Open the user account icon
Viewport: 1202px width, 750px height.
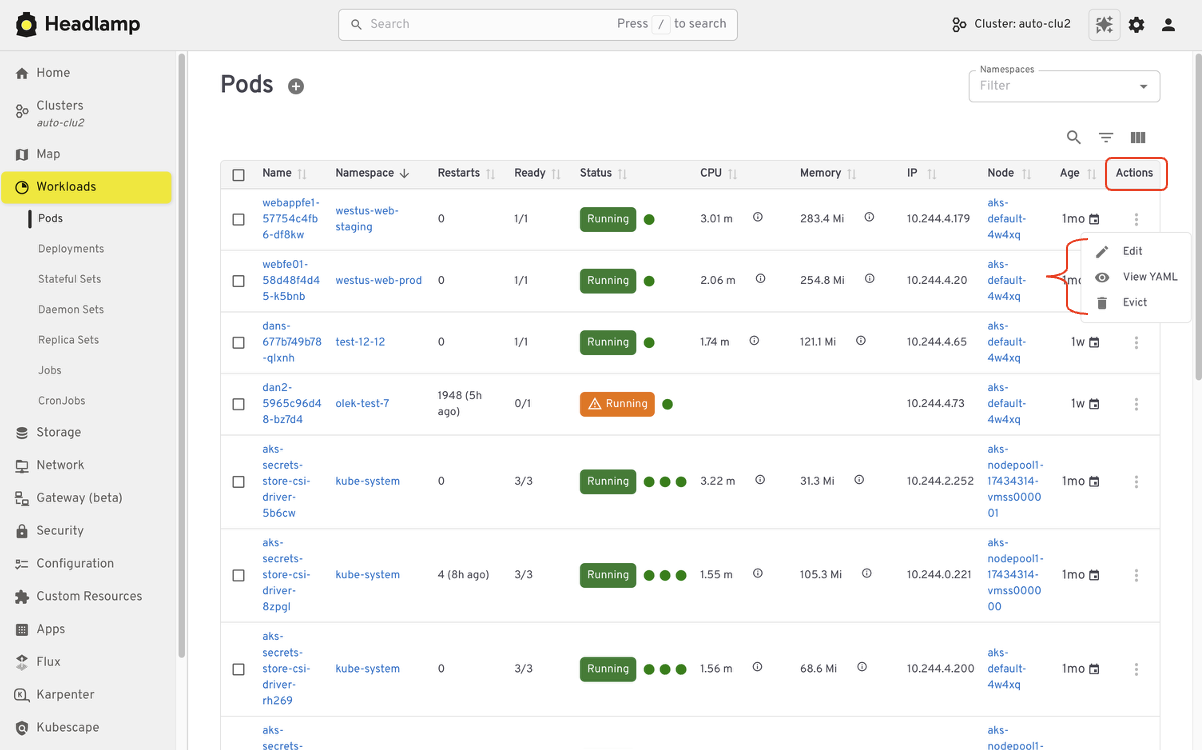[x=1168, y=24]
